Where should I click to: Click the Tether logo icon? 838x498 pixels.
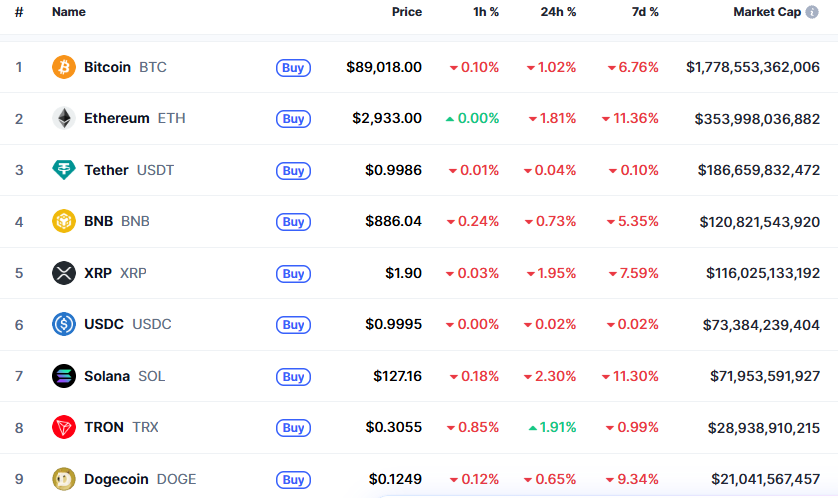[x=64, y=170]
